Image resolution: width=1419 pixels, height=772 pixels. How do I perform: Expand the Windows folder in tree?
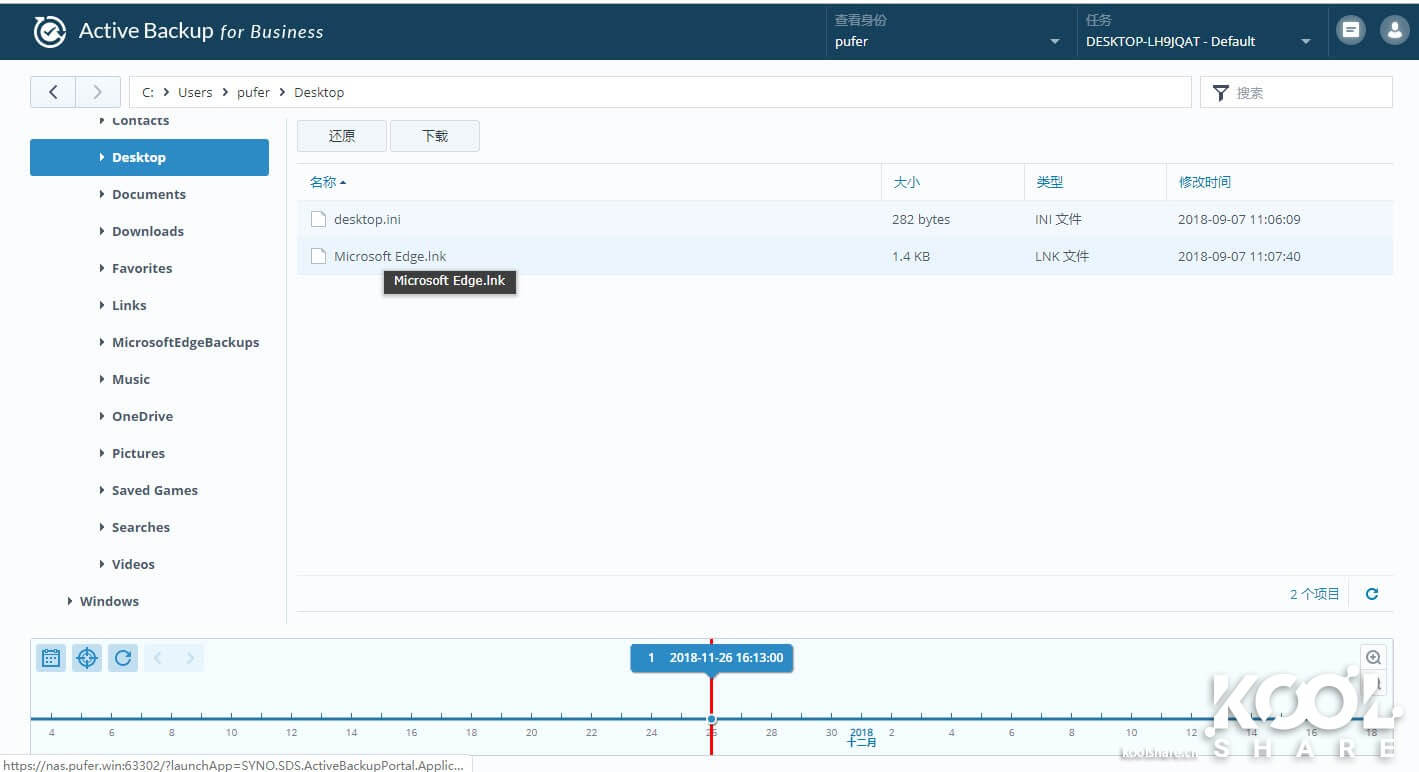(70, 601)
